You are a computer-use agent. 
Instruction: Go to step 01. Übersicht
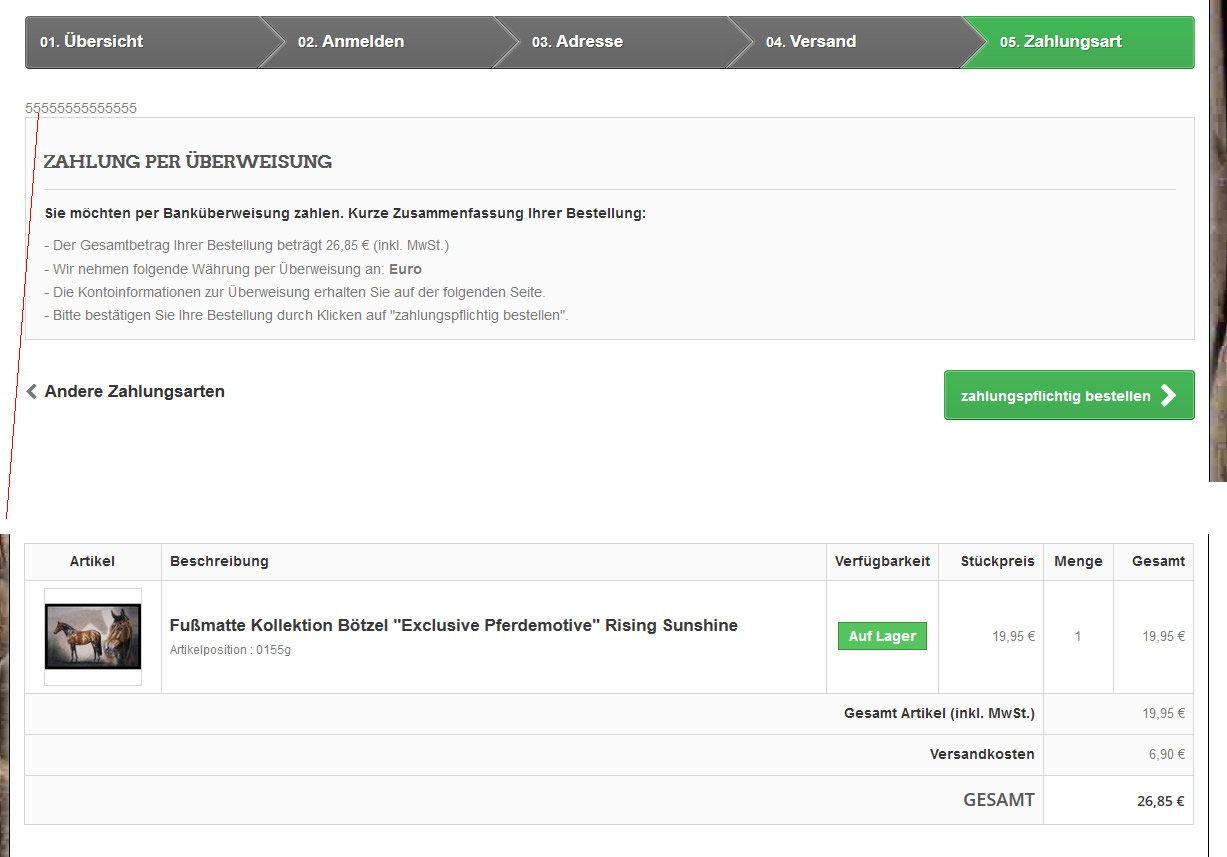pyautogui.click(x=92, y=42)
